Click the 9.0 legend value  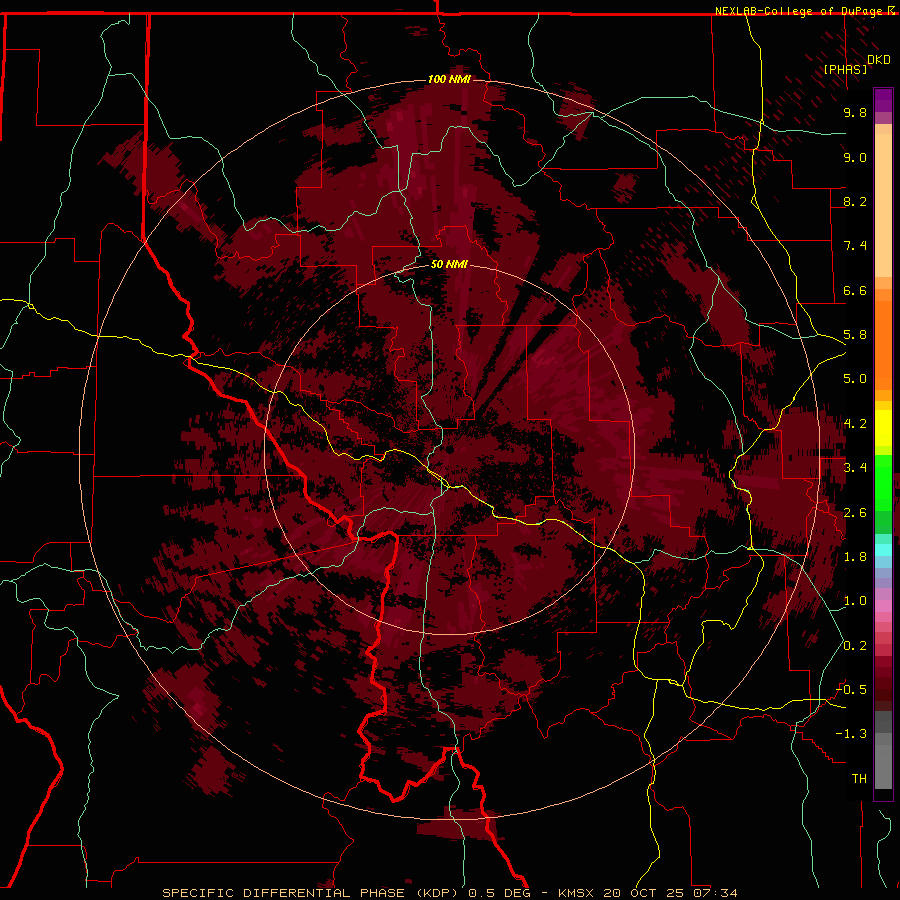855,157
